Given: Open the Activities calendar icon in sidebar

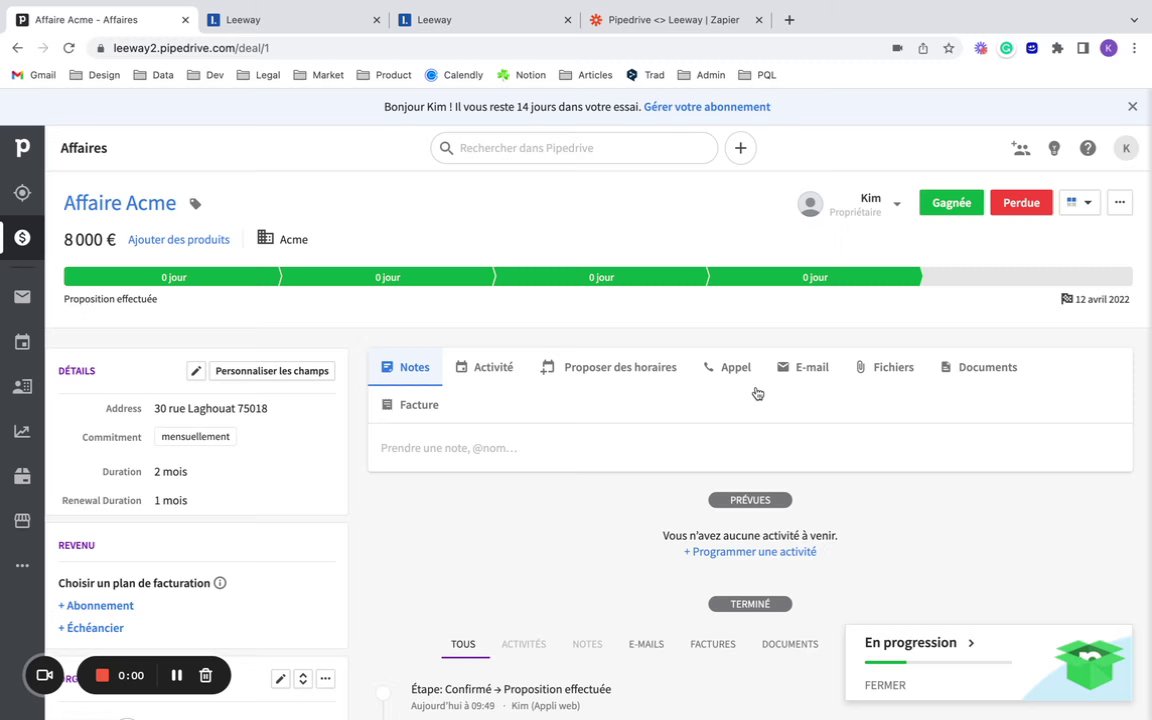Looking at the screenshot, I should pyautogui.click(x=22, y=342).
